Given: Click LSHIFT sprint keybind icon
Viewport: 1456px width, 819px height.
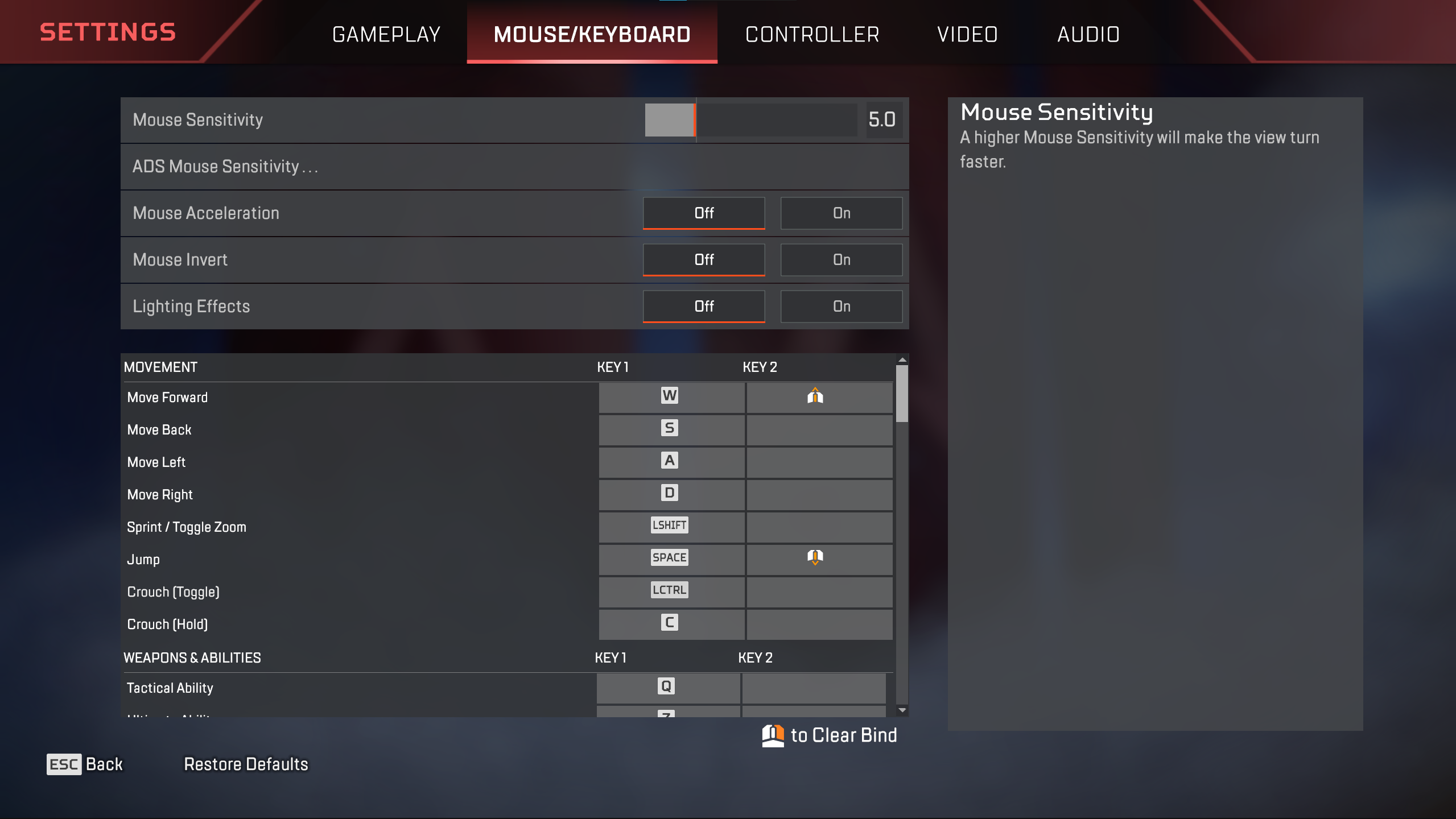Looking at the screenshot, I should coord(668,525).
